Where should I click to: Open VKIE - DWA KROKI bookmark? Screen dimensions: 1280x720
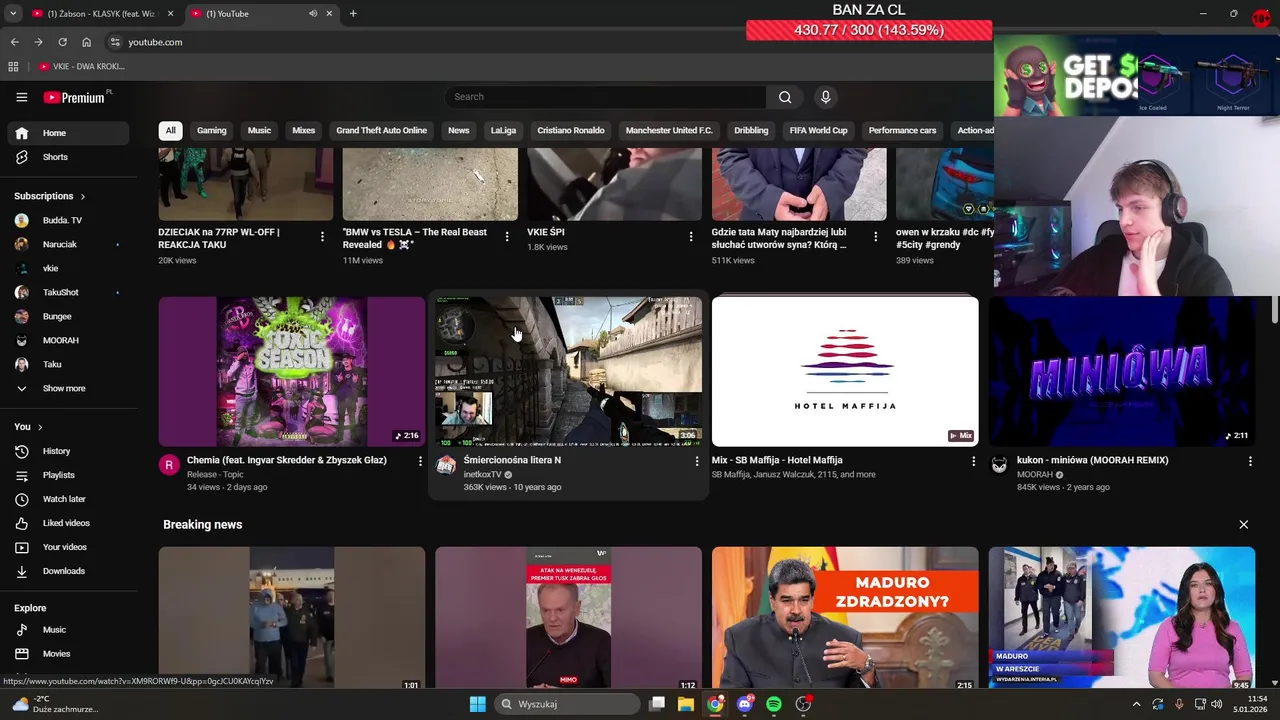(82, 67)
